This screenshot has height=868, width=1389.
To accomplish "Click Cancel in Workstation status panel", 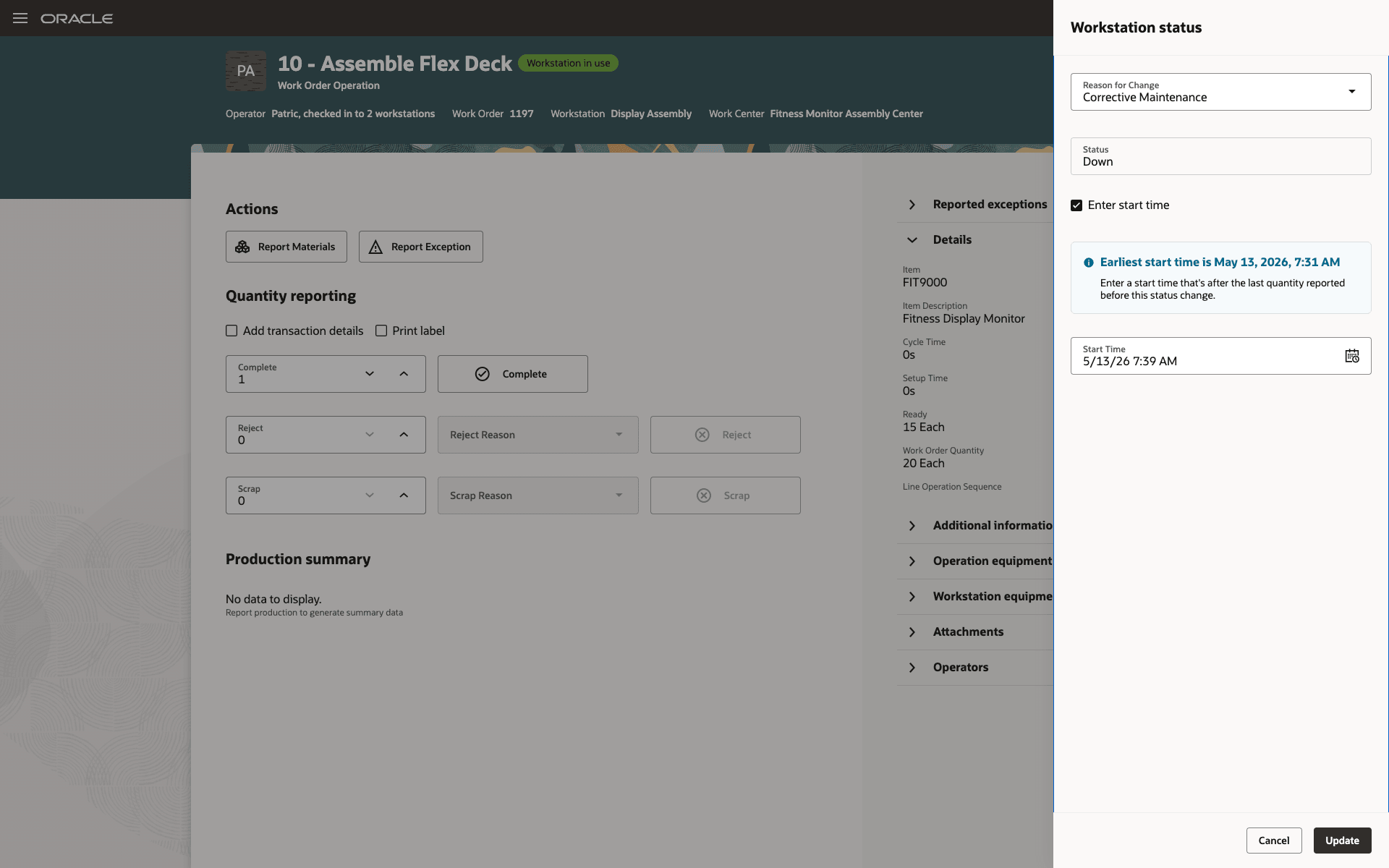I will coord(1274,841).
